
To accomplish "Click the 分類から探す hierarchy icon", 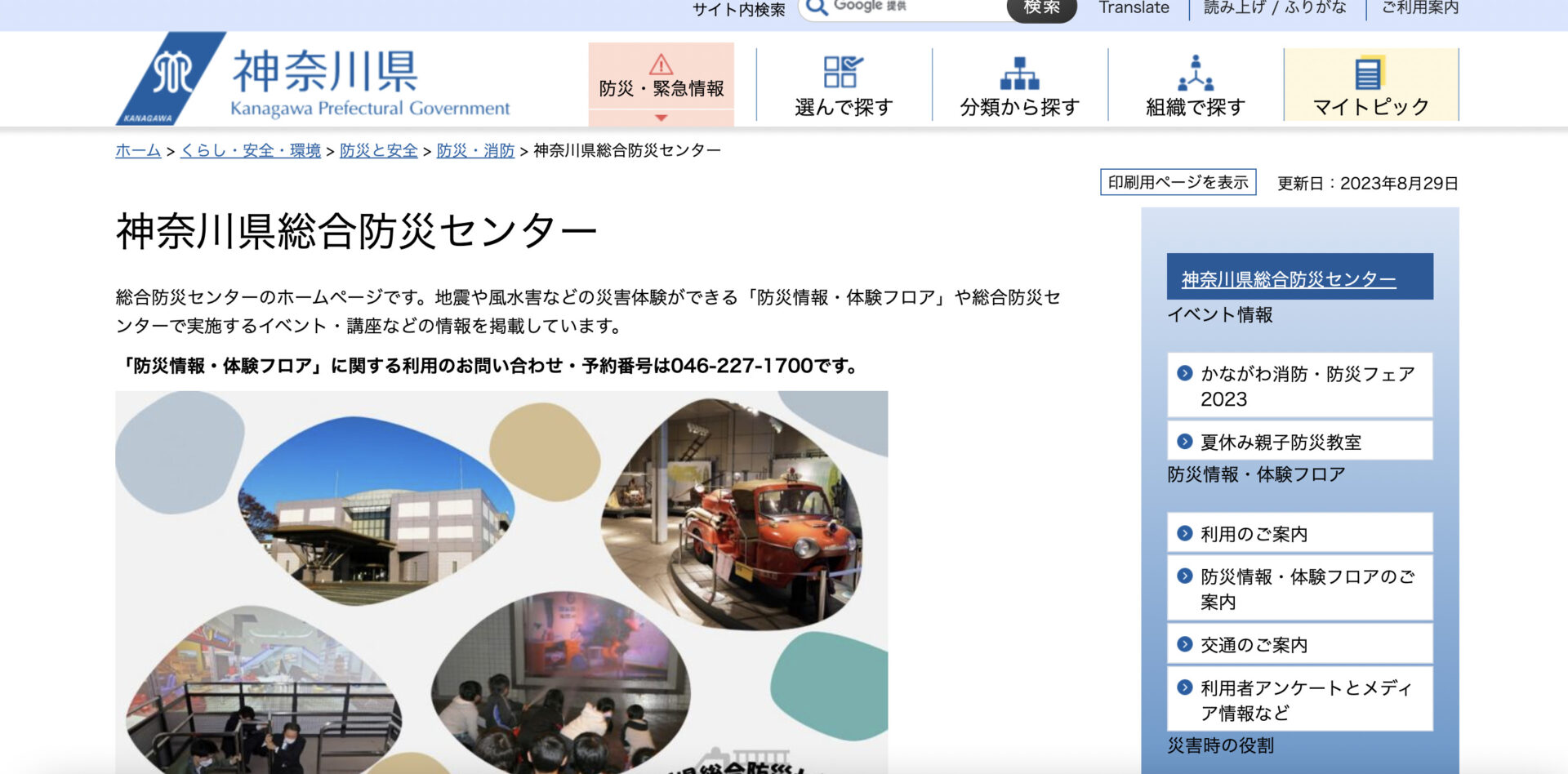I will [x=1019, y=73].
